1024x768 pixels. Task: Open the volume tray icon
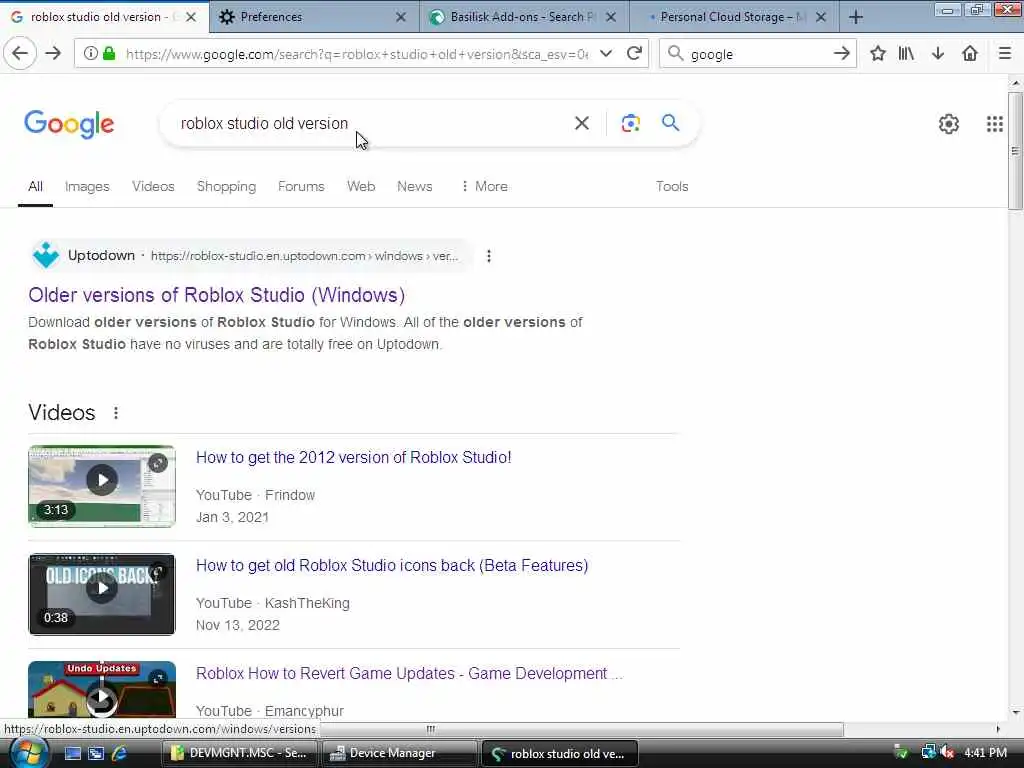947,753
